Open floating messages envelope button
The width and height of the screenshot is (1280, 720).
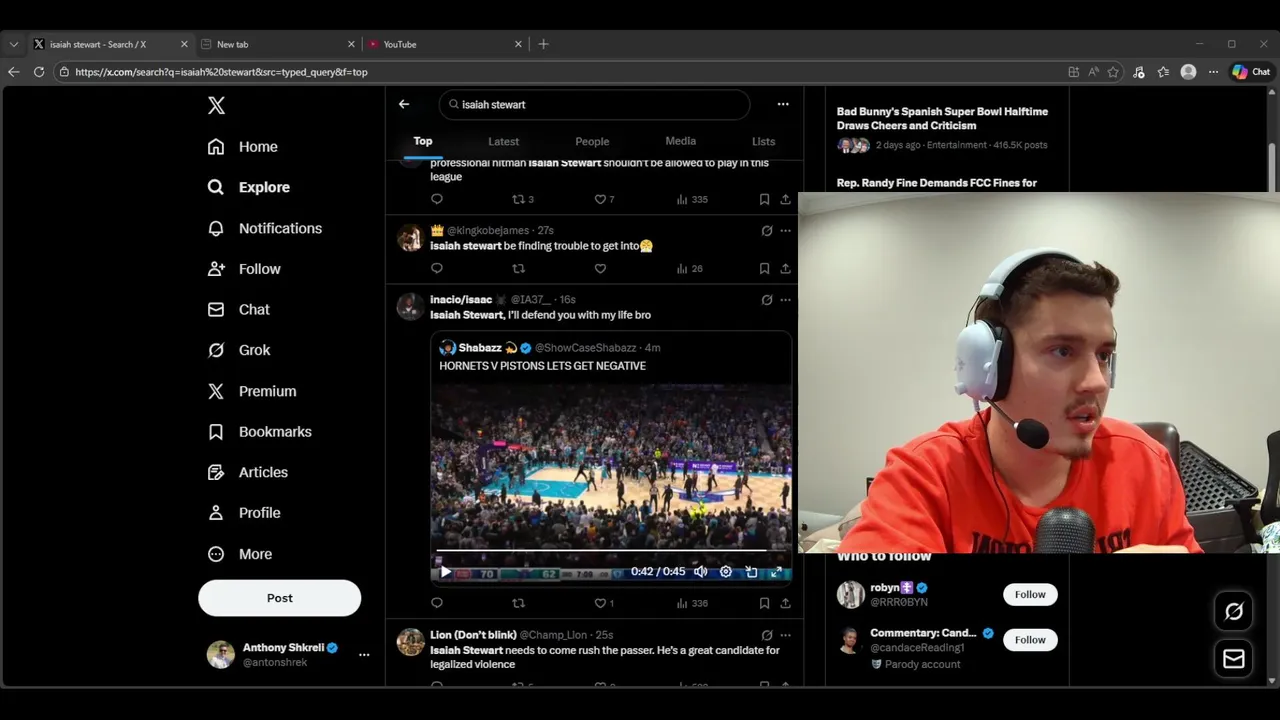point(1234,658)
